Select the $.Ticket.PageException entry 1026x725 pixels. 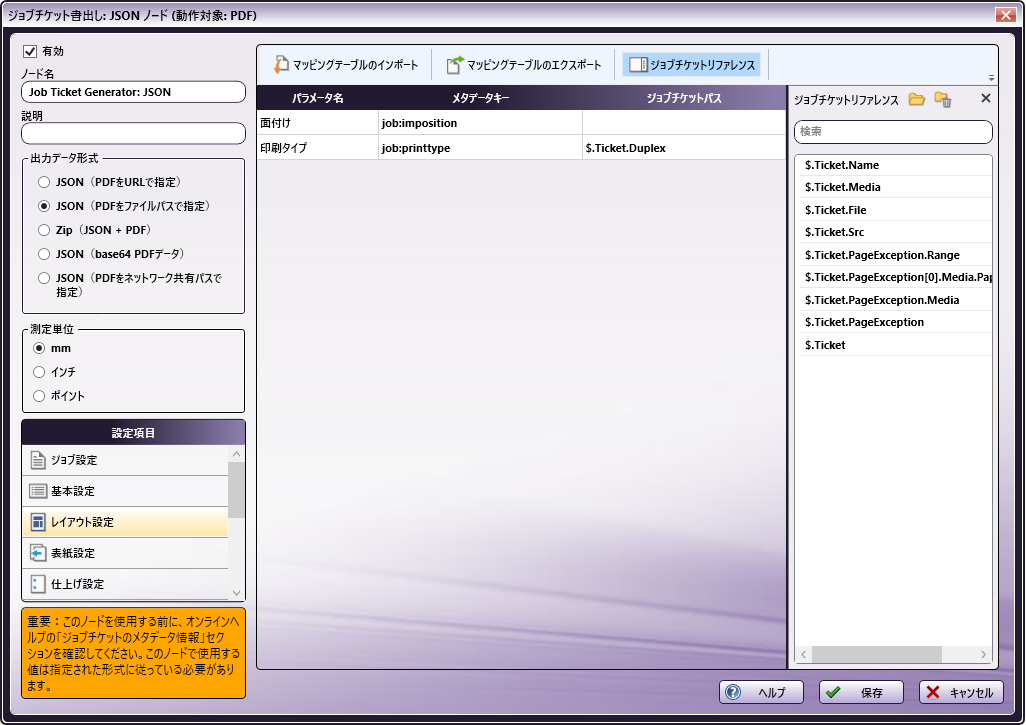click(x=895, y=322)
